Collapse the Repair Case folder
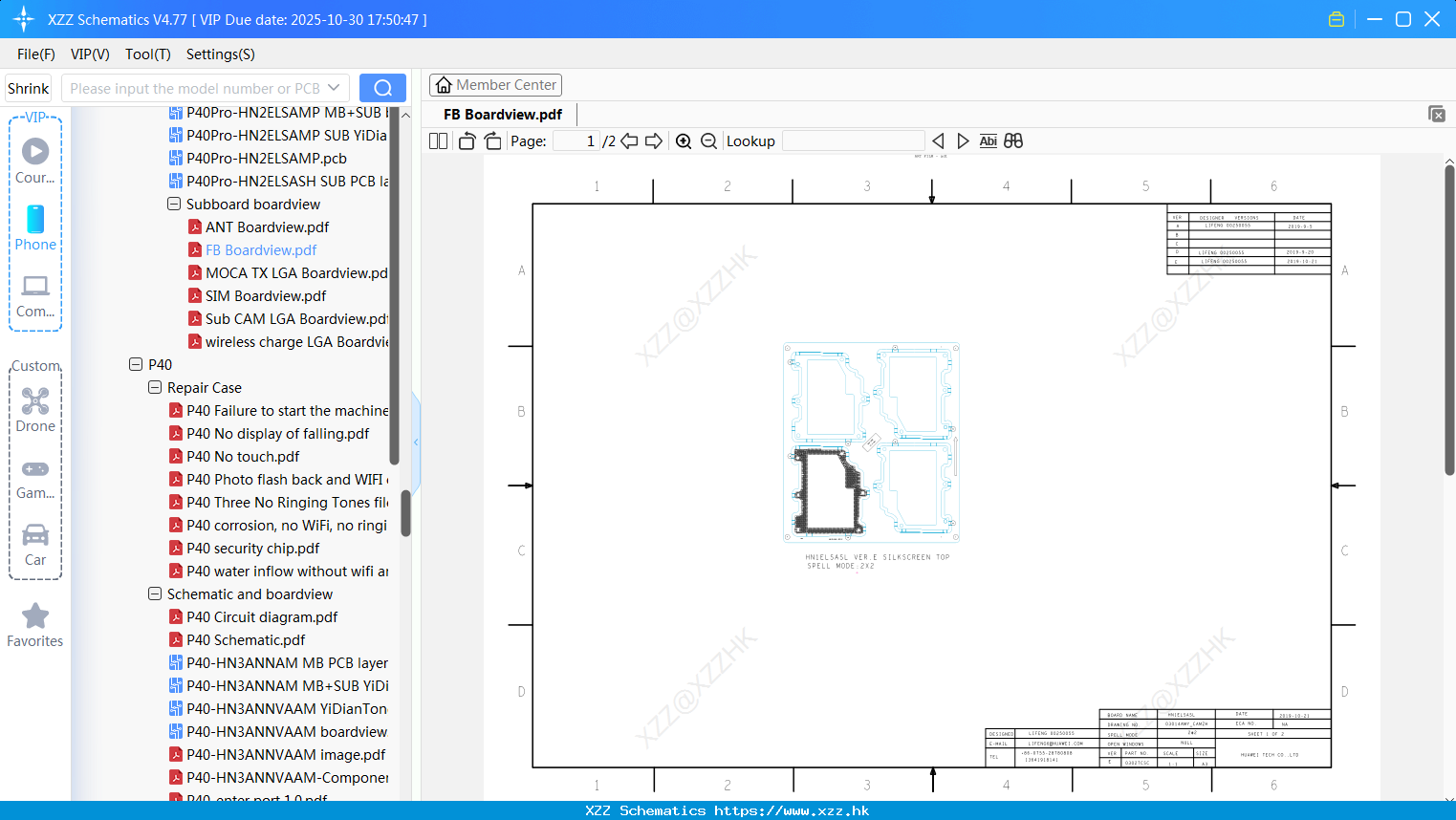The image size is (1456, 820). [x=155, y=387]
